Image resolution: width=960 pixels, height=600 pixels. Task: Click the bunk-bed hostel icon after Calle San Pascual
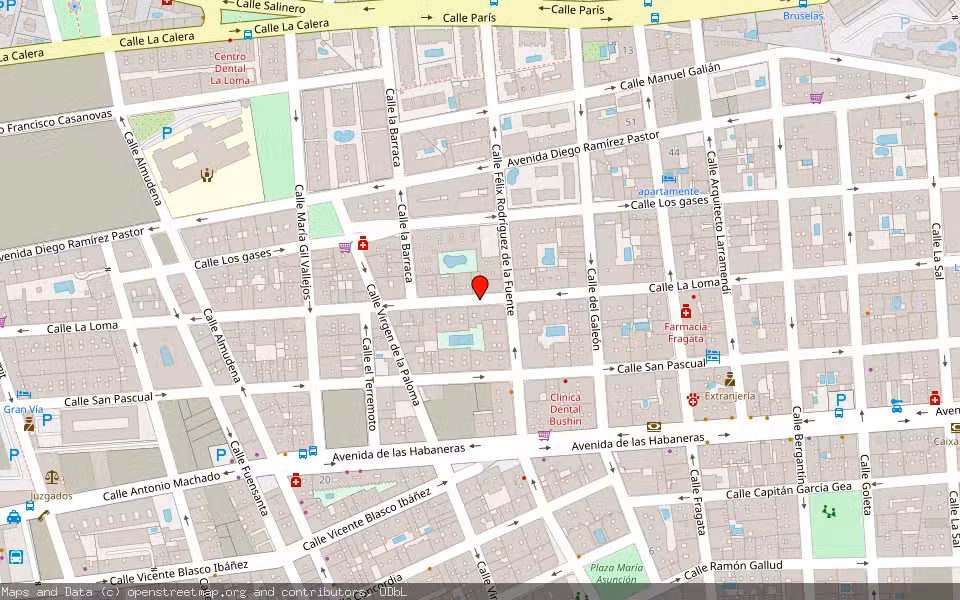pyautogui.click(x=713, y=355)
